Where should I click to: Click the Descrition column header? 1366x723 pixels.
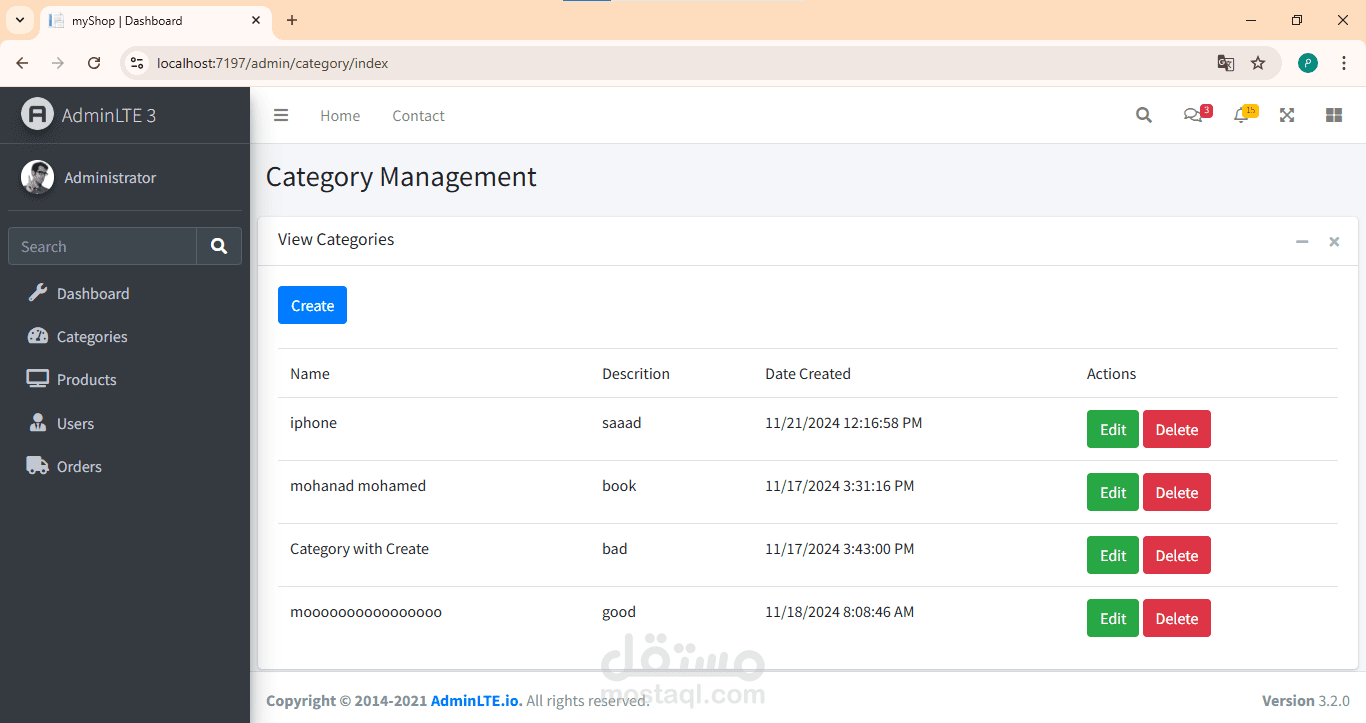point(636,373)
